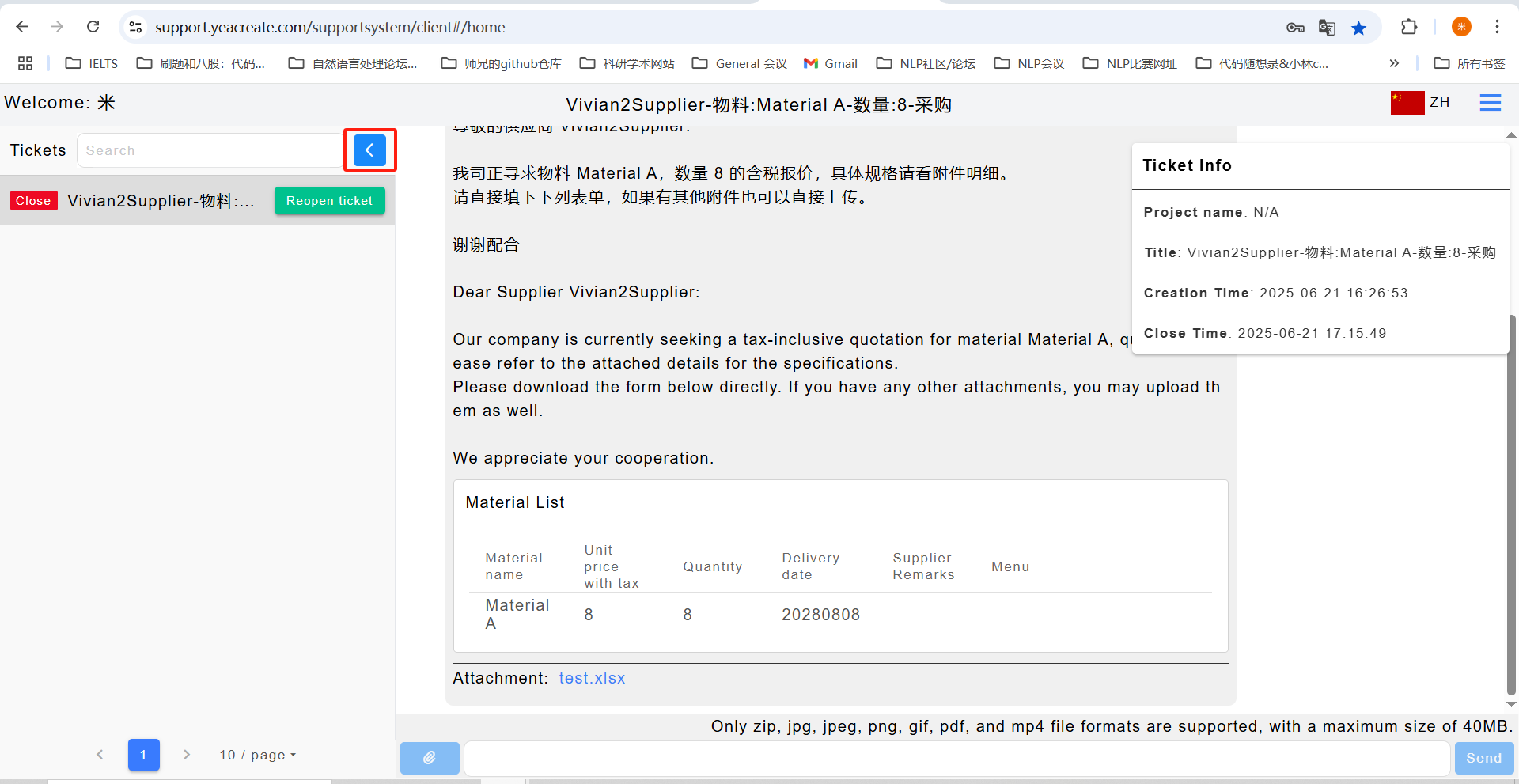1519x784 pixels.
Task: Go to page 1 in pagination
Action: click(x=143, y=755)
